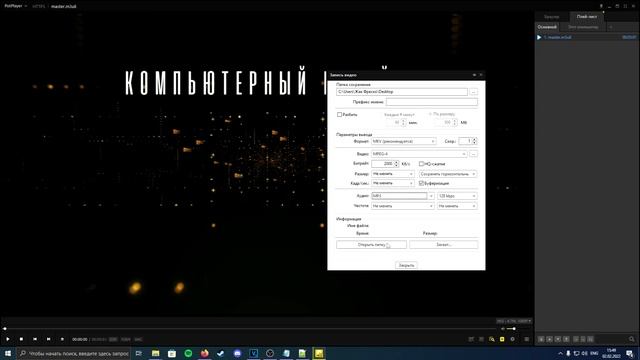
Task: Open player settings gear icon in control bar
Action: (513, 339)
